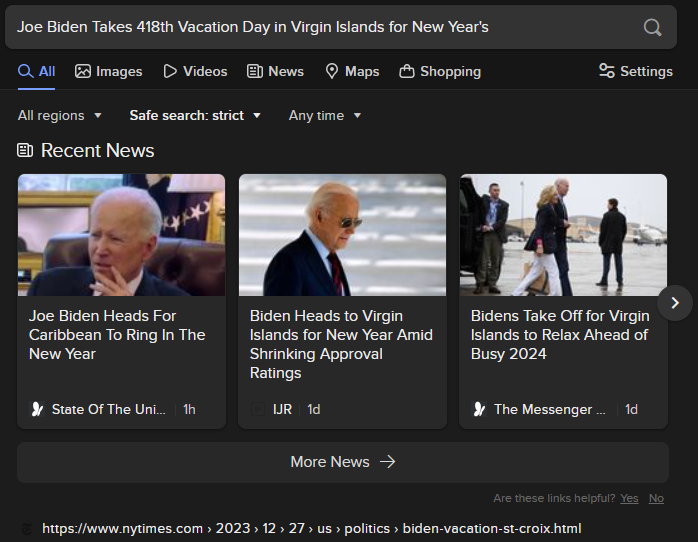698x542 pixels.
Task: Click the Recent News heading
Action: 97,150
